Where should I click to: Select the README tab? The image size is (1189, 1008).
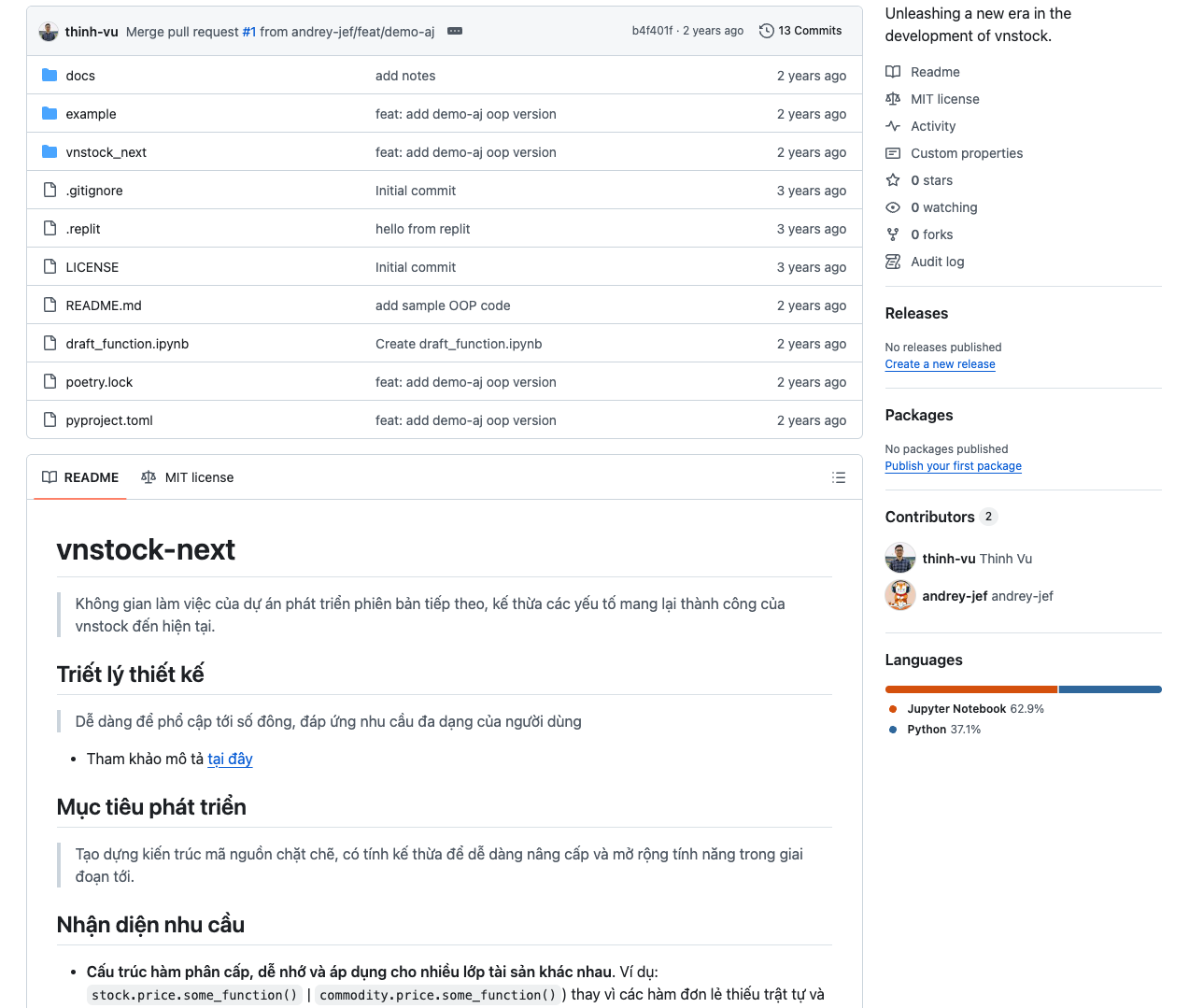tap(80, 477)
